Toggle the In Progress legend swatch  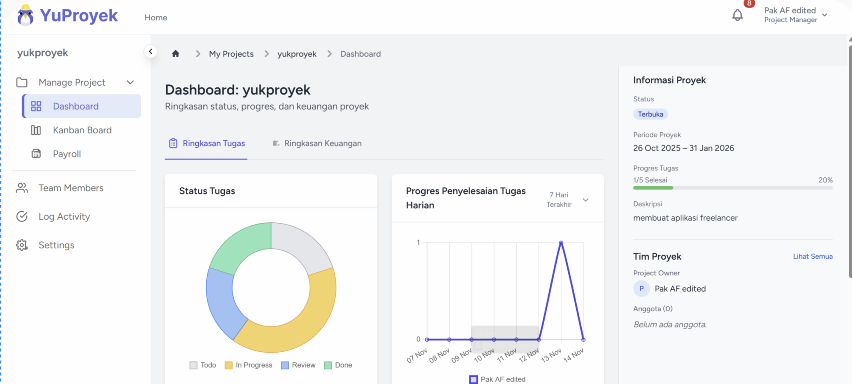pos(229,365)
